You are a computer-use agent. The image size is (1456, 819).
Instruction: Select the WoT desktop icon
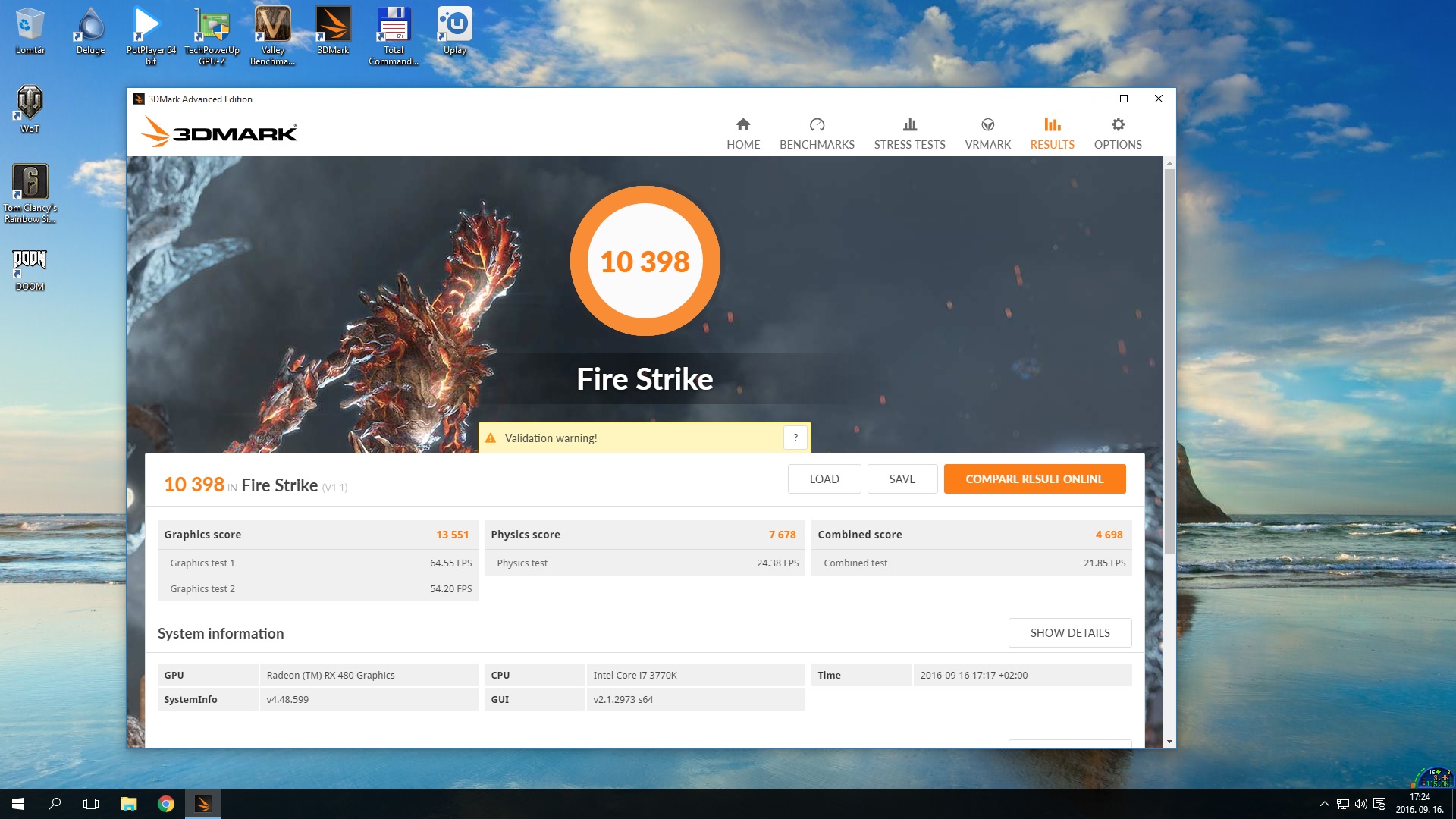coord(30,110)
